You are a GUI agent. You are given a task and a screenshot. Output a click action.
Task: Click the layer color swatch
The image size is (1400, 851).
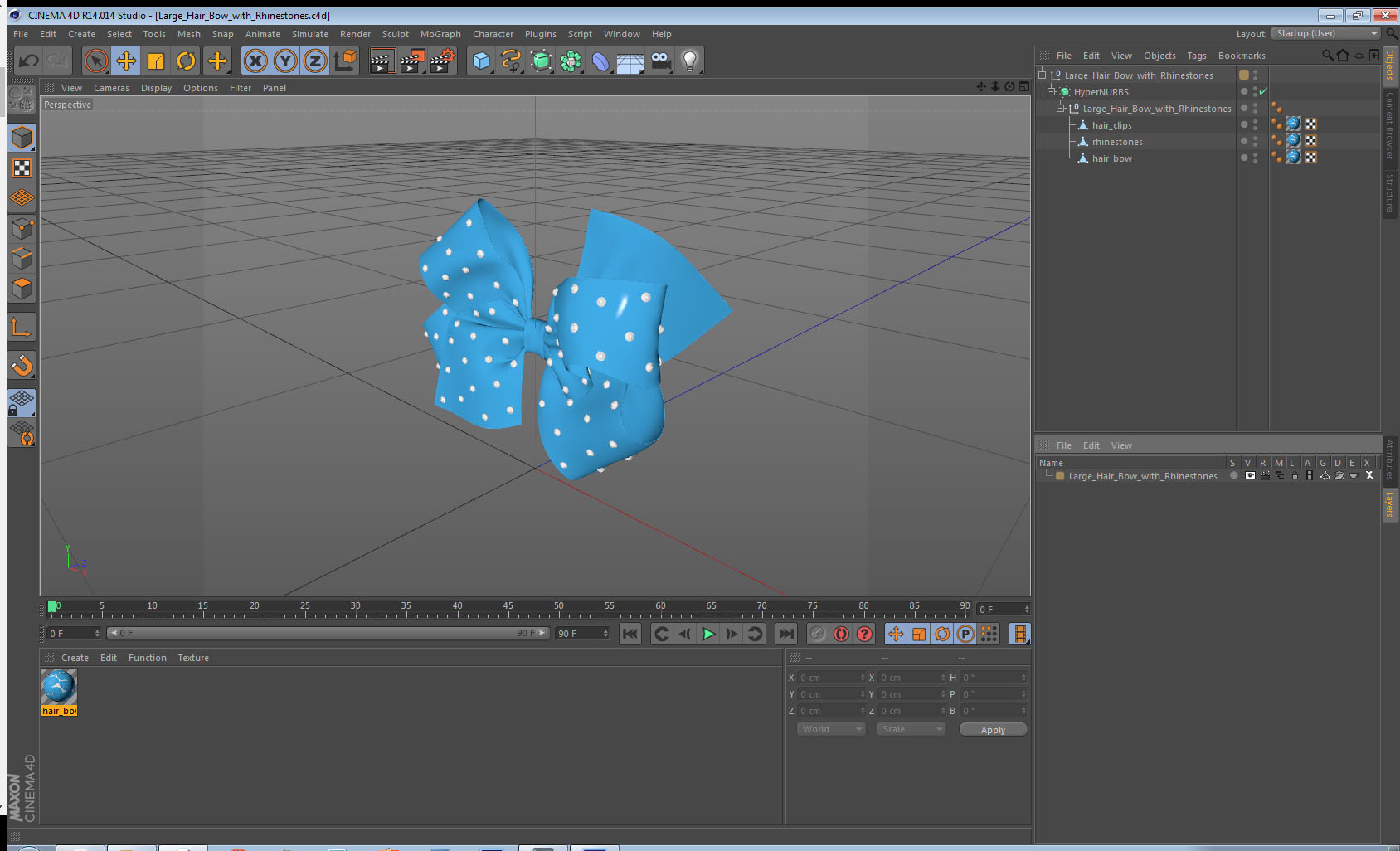tap(1060, 476)
